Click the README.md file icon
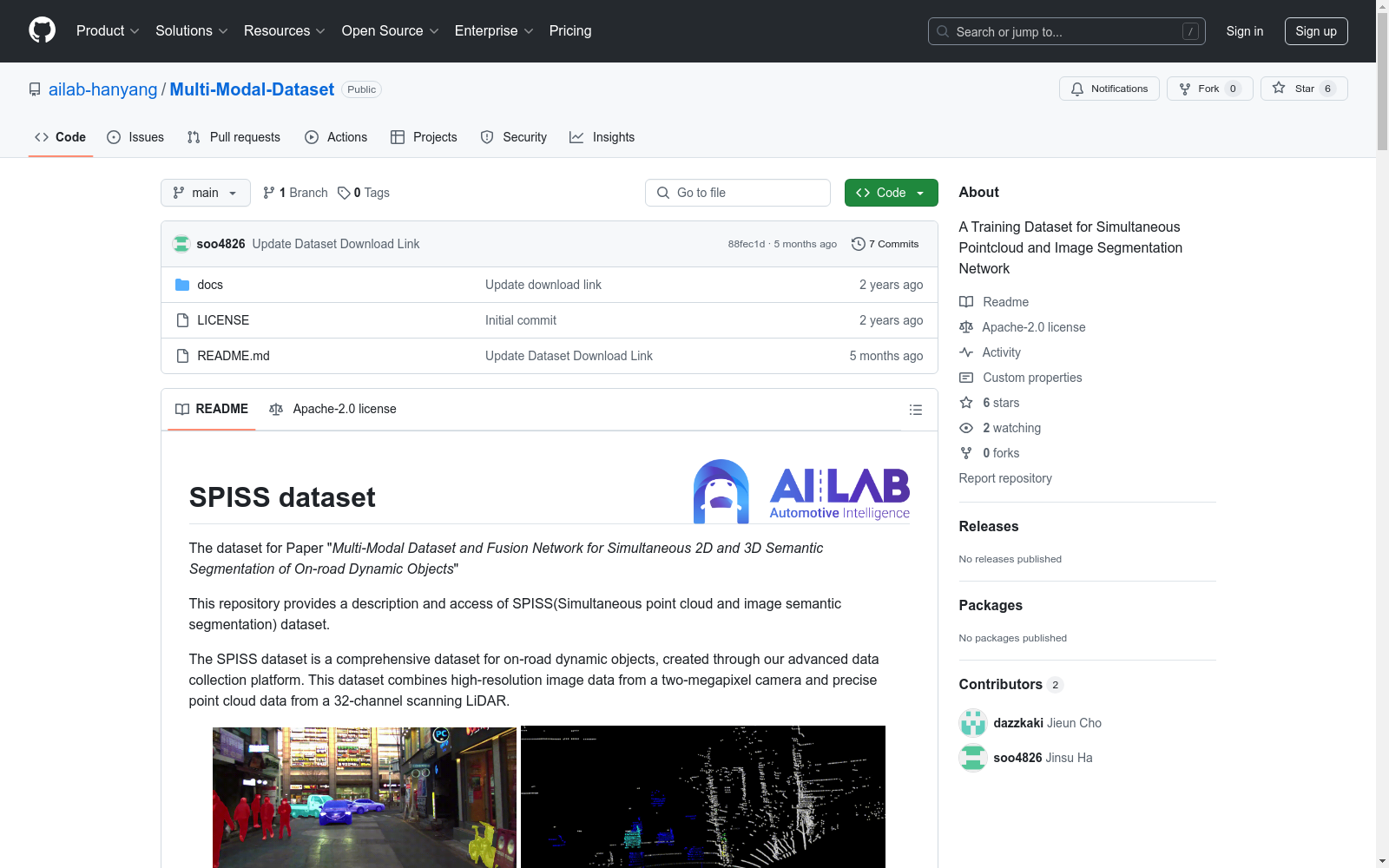 point(182,356)
